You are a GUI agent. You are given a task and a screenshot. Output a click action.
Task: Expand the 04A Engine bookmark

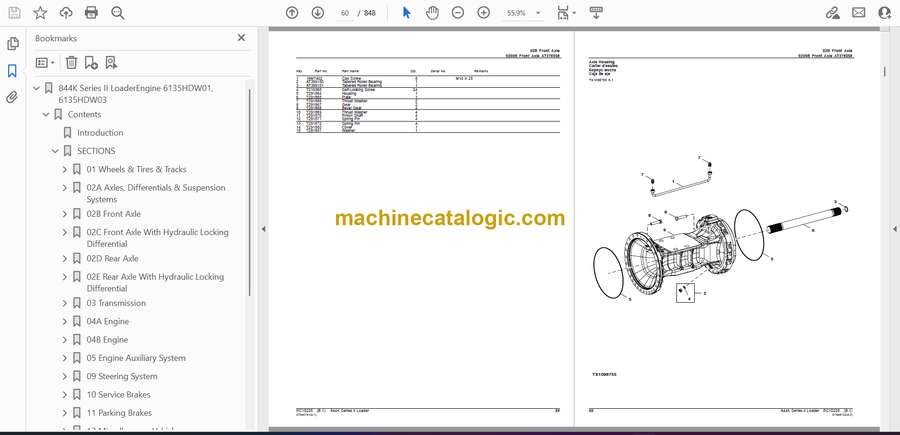64,321
